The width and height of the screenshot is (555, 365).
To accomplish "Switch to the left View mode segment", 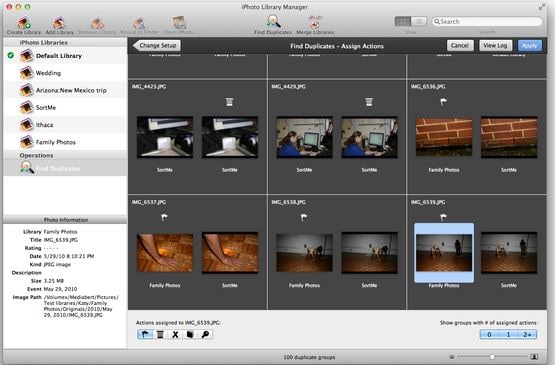I will (x=403, y=22).
